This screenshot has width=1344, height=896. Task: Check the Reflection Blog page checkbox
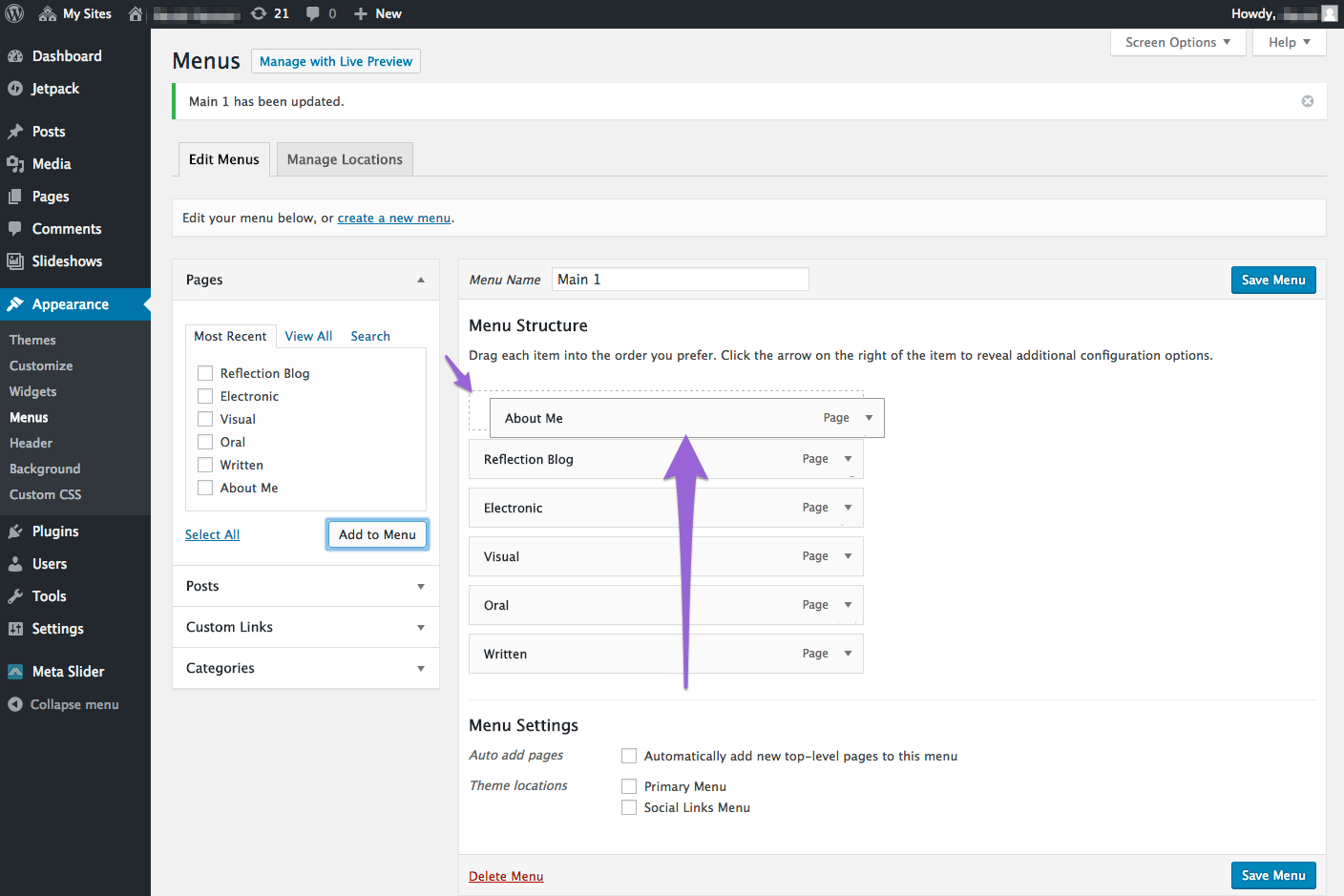(205, 373)
